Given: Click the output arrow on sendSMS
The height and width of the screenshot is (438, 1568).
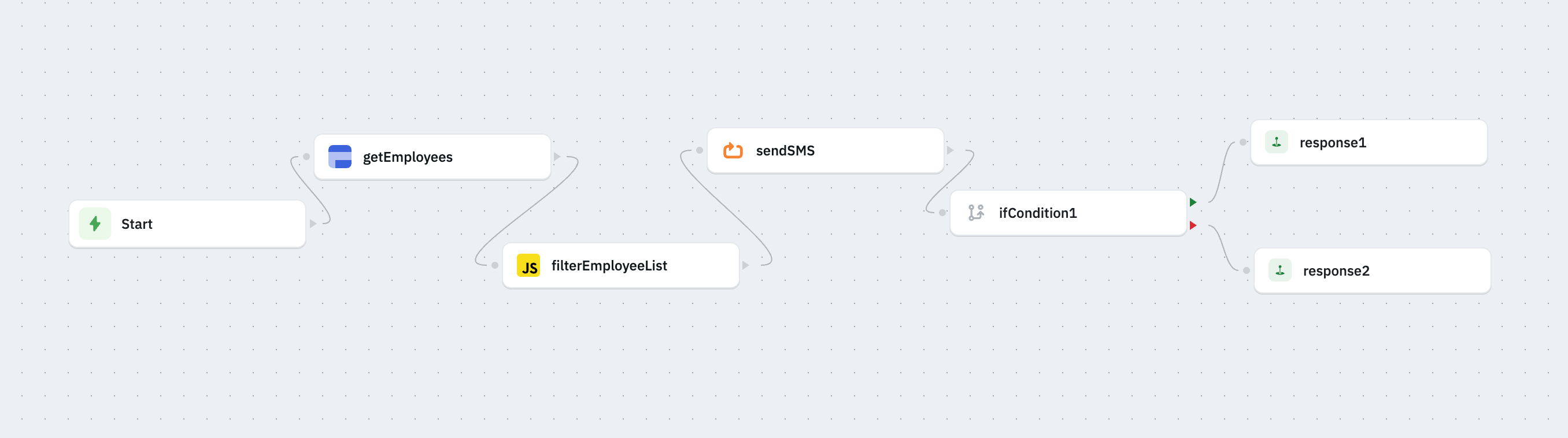Looking at the screenshot, I should tap(952, 150).
